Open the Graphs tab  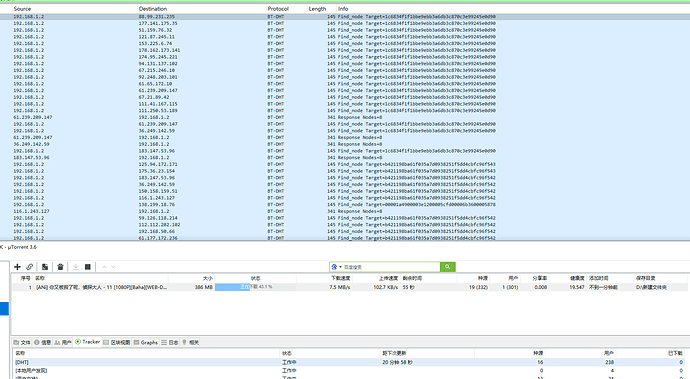(146, 342)
